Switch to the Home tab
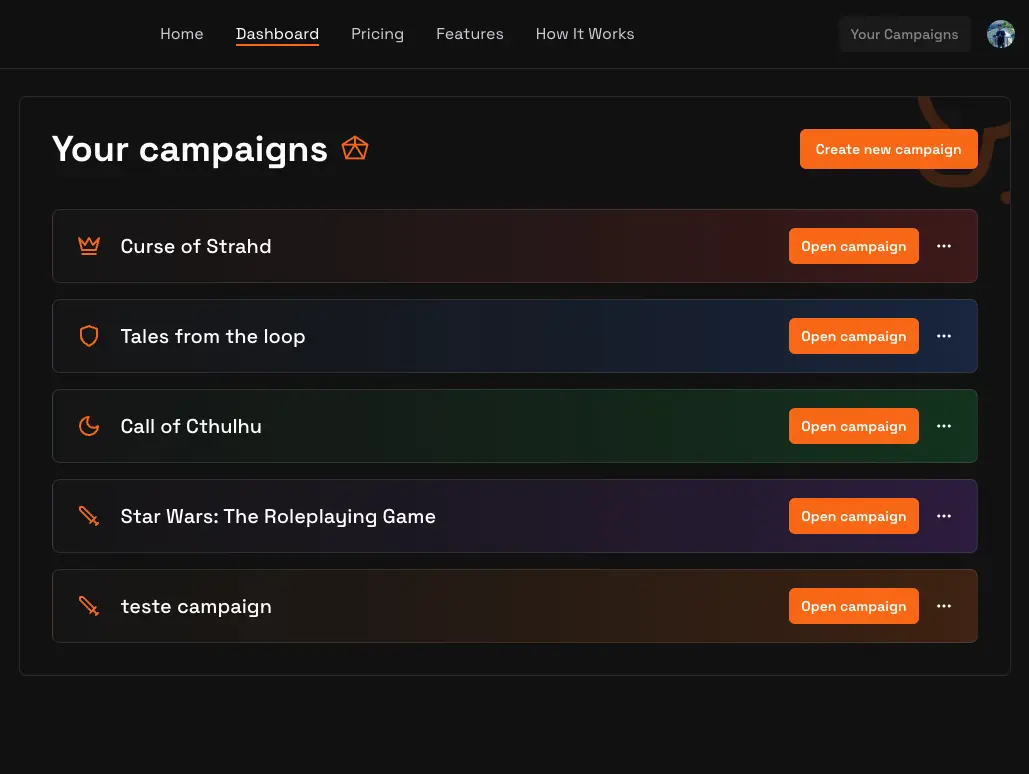Viewport: 1029px width, 774px height. (x=181, y=33)
